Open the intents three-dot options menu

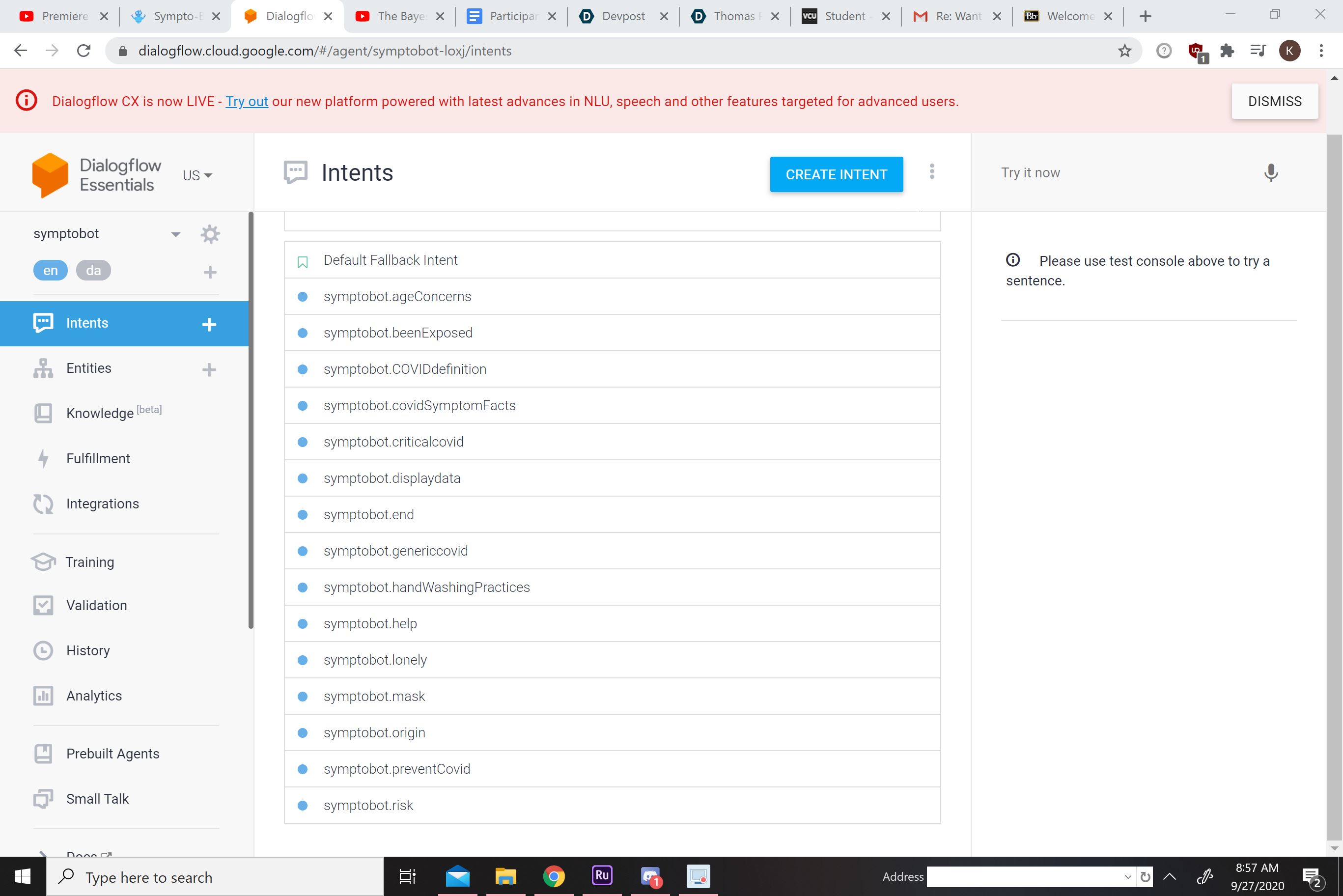coord(932,171)
